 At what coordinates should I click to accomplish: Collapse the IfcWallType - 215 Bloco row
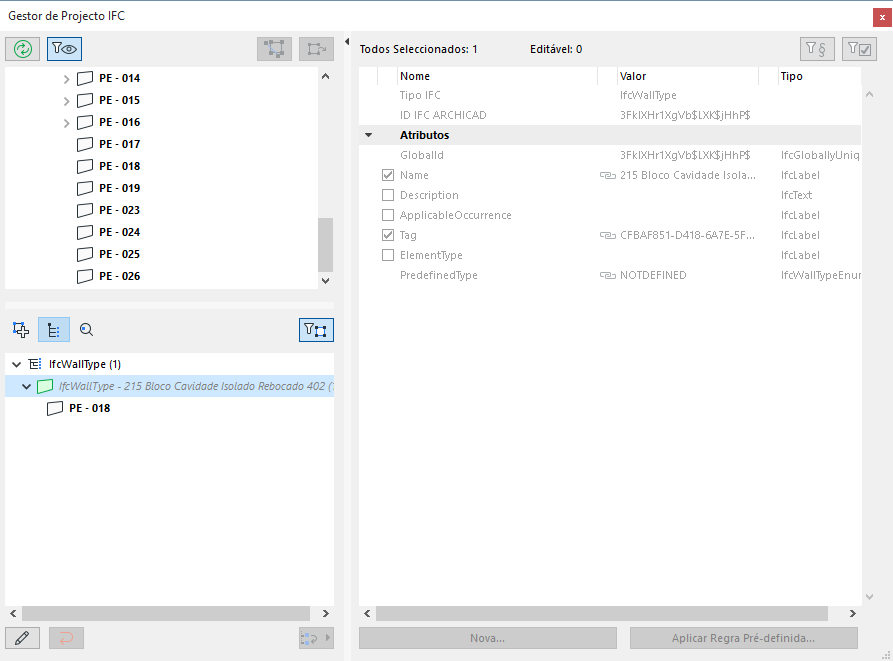tap(26, 387)
